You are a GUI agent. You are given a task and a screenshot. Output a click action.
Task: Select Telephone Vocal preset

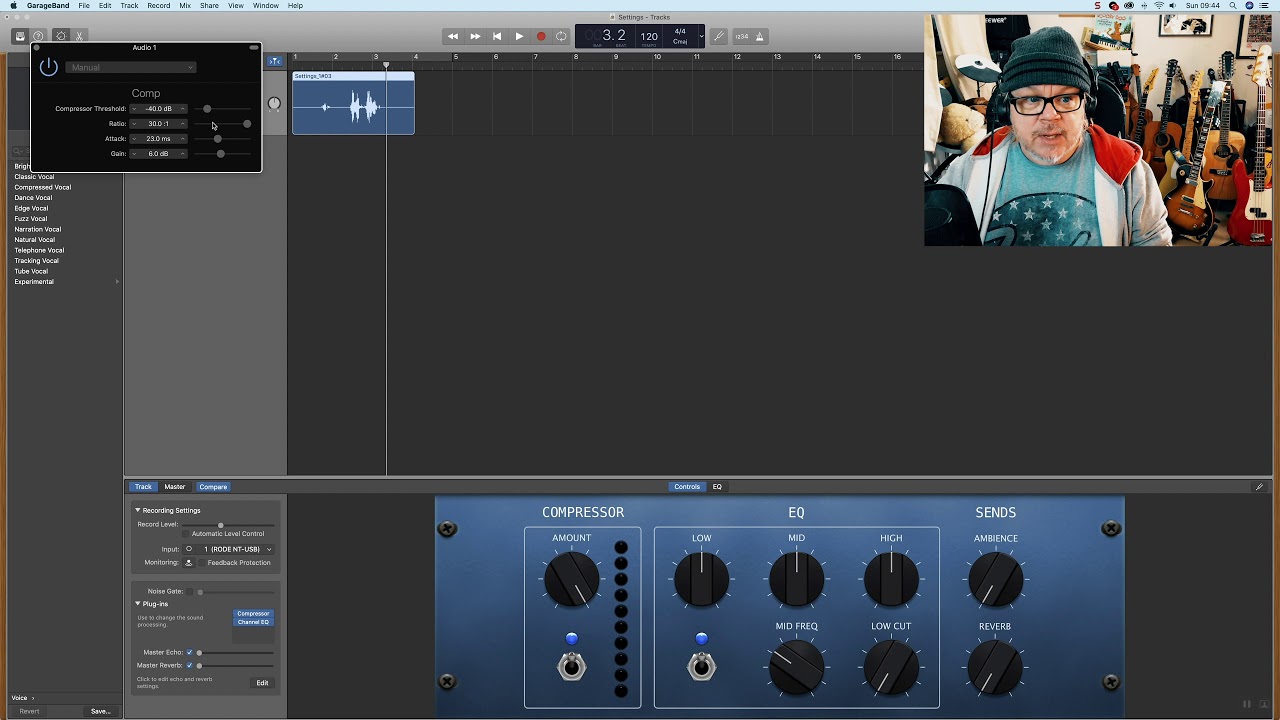39,250
